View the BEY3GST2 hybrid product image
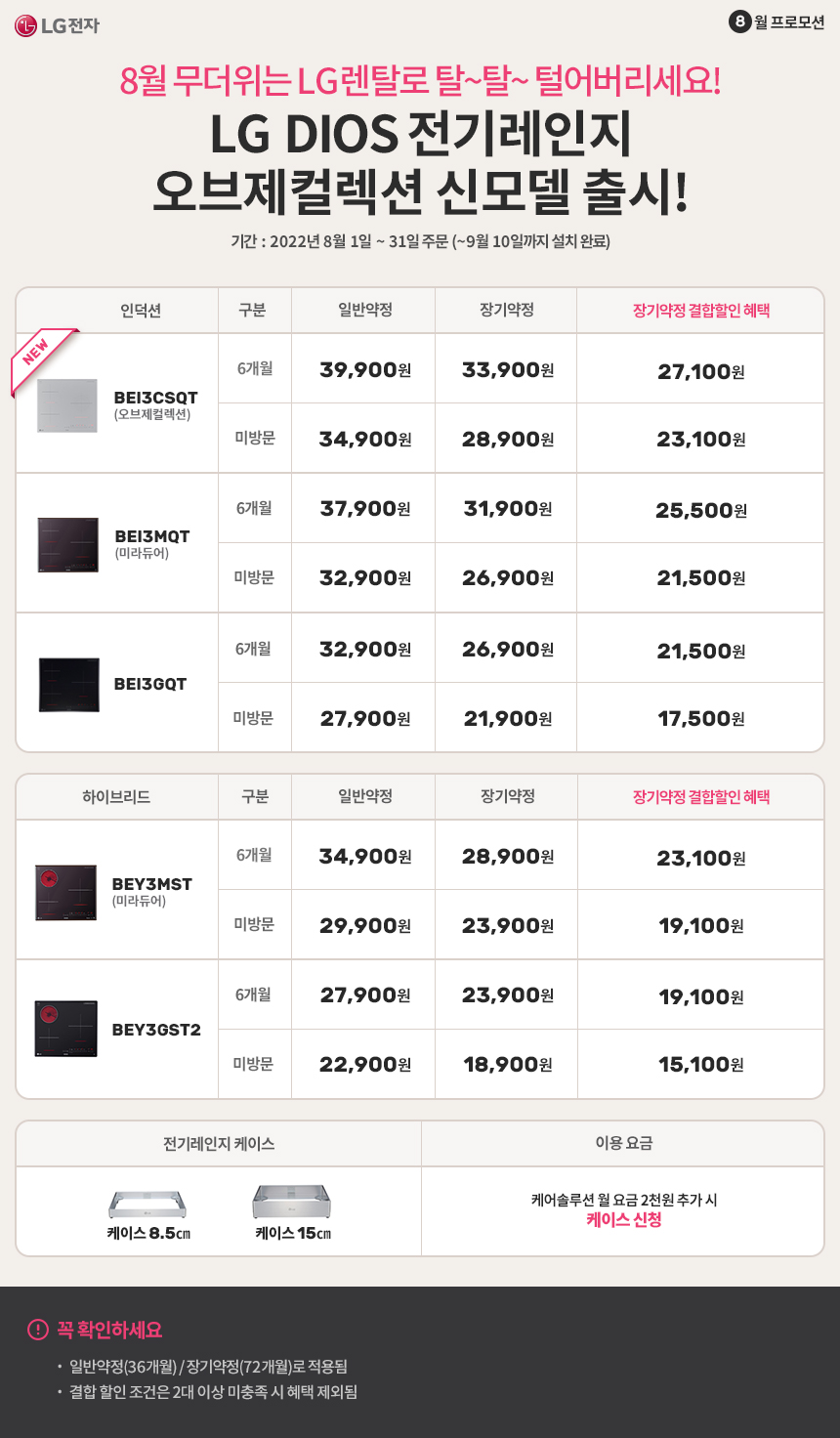 66,1030
